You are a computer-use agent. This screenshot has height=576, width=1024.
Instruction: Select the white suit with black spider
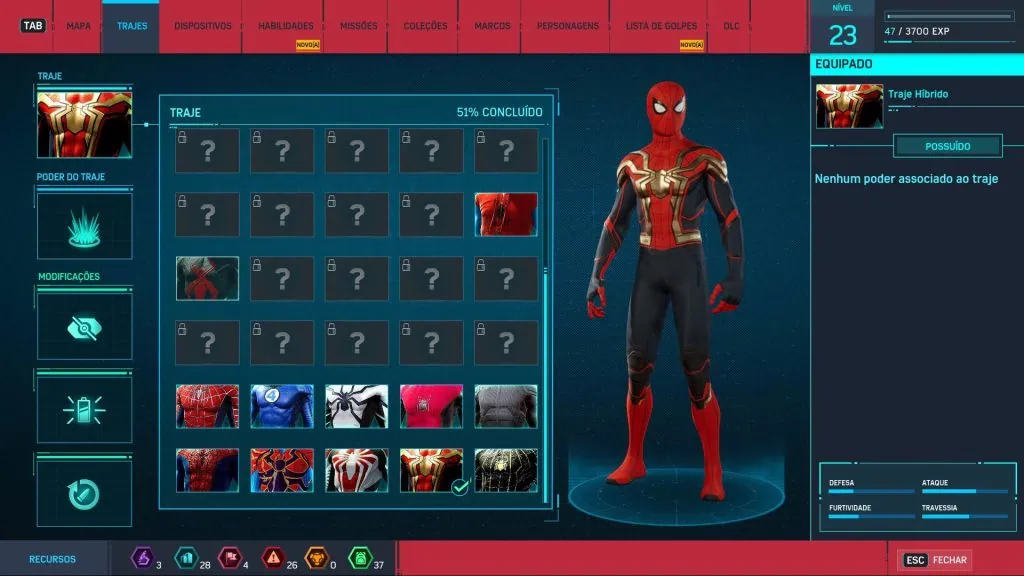click(x=357, y=406)
